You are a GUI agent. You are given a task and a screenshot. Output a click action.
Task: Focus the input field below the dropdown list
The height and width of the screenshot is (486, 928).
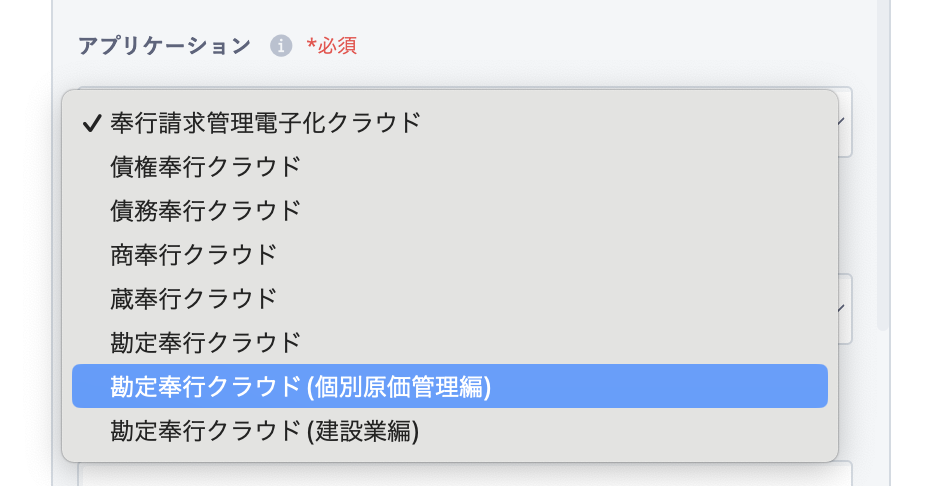click(465, 475)
